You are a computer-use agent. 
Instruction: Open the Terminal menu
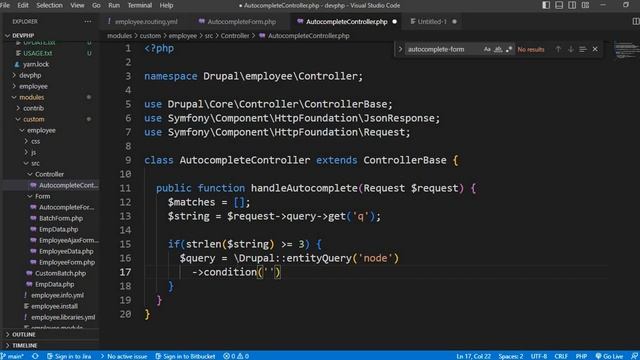(140, 5)
